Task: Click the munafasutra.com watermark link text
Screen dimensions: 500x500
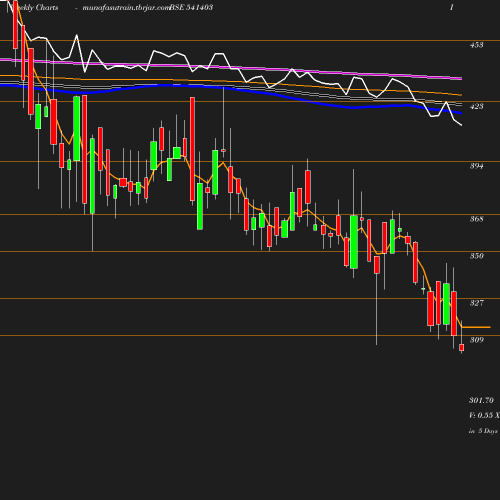Action: 126,7
